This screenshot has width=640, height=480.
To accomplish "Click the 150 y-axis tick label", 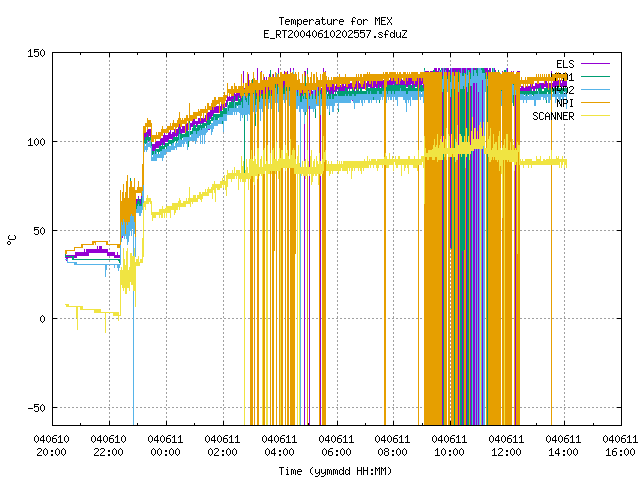I will [36, 53].
